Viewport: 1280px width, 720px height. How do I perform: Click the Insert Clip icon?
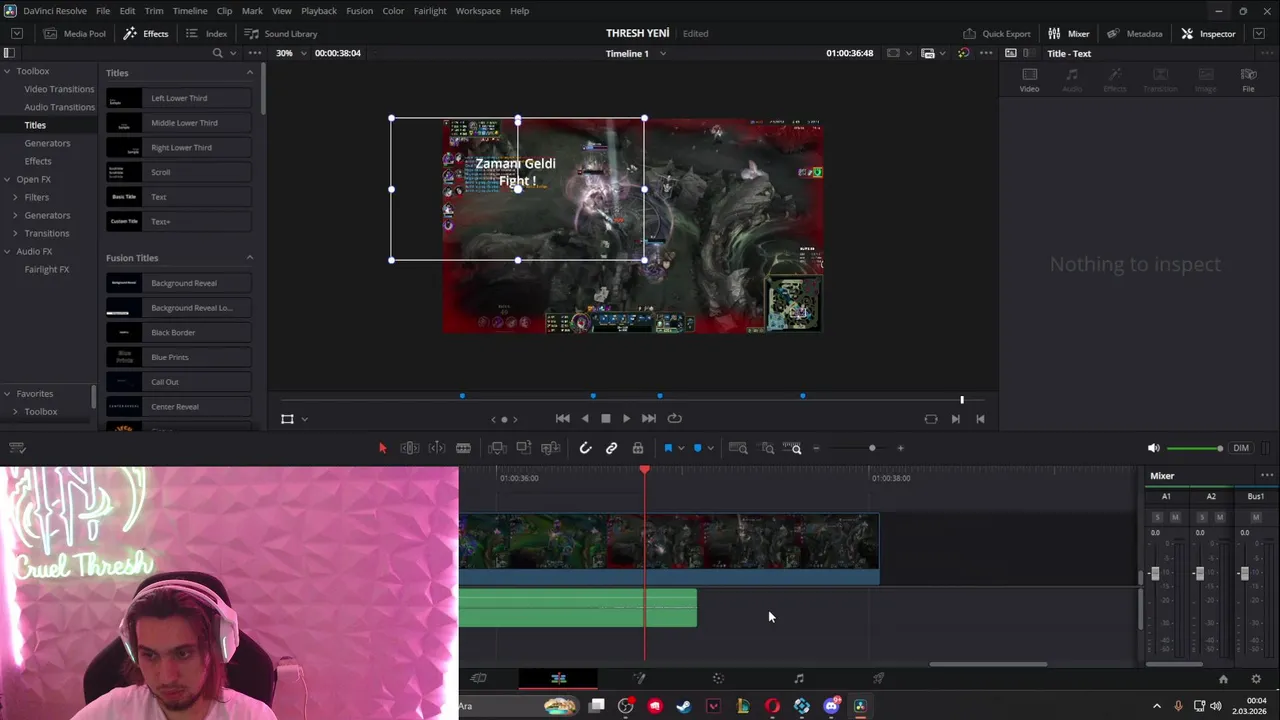point(497,448)
